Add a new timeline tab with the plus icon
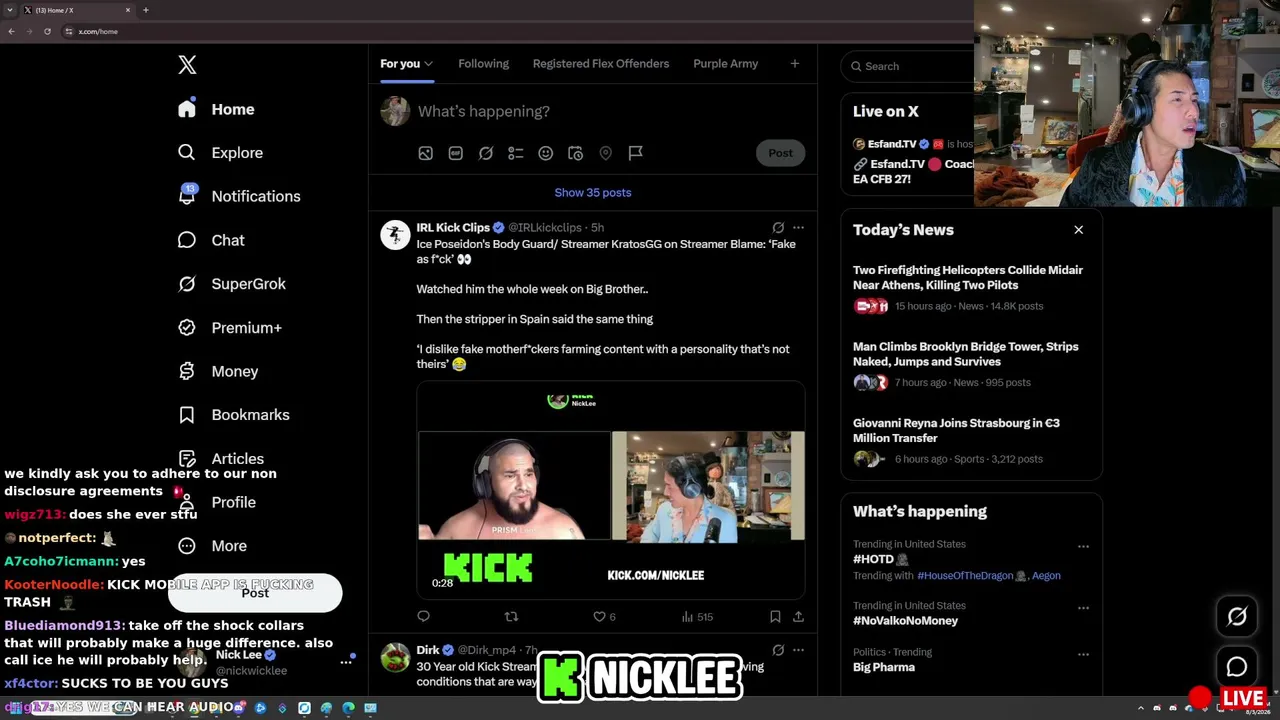Image resolution: width=1280 pixels, height=720 pixels. (x=795, y=64)
